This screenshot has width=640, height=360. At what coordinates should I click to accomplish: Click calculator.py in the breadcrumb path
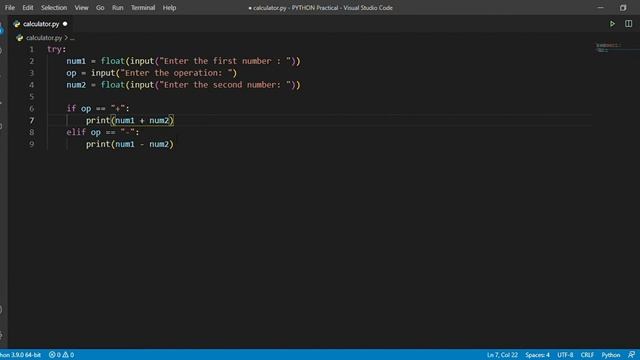click(44, 38)
